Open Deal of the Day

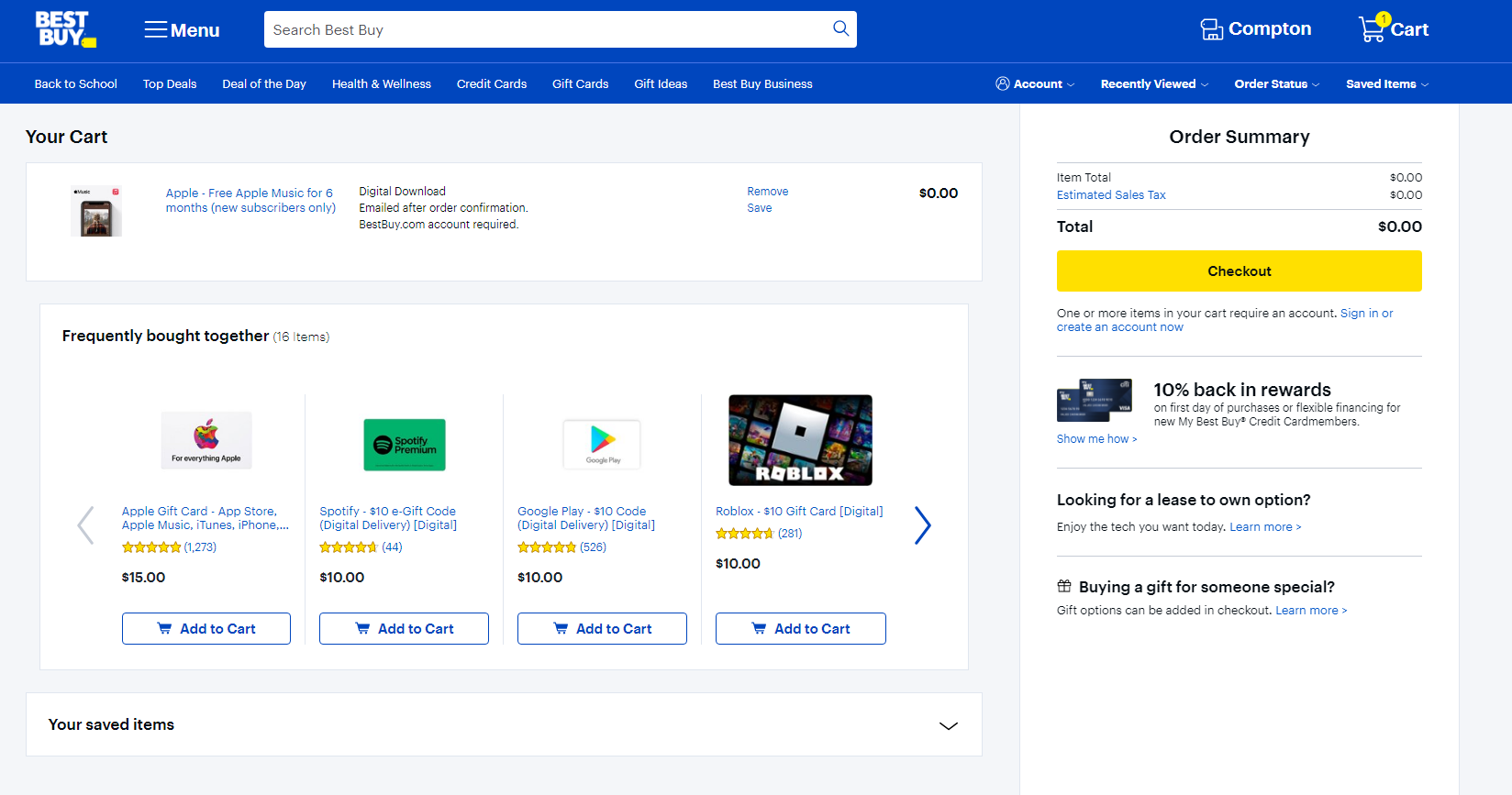[264, 83]
